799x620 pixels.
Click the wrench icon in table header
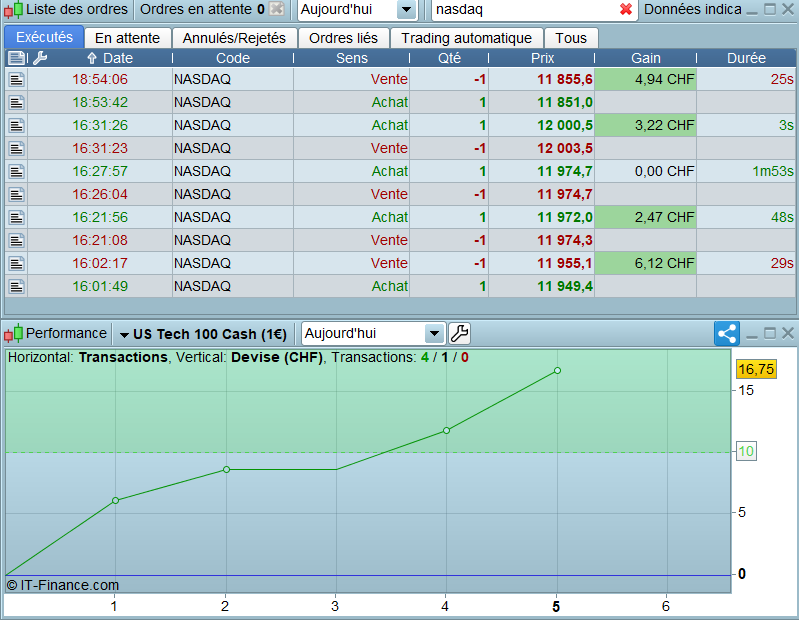click(x=40, y=58)
